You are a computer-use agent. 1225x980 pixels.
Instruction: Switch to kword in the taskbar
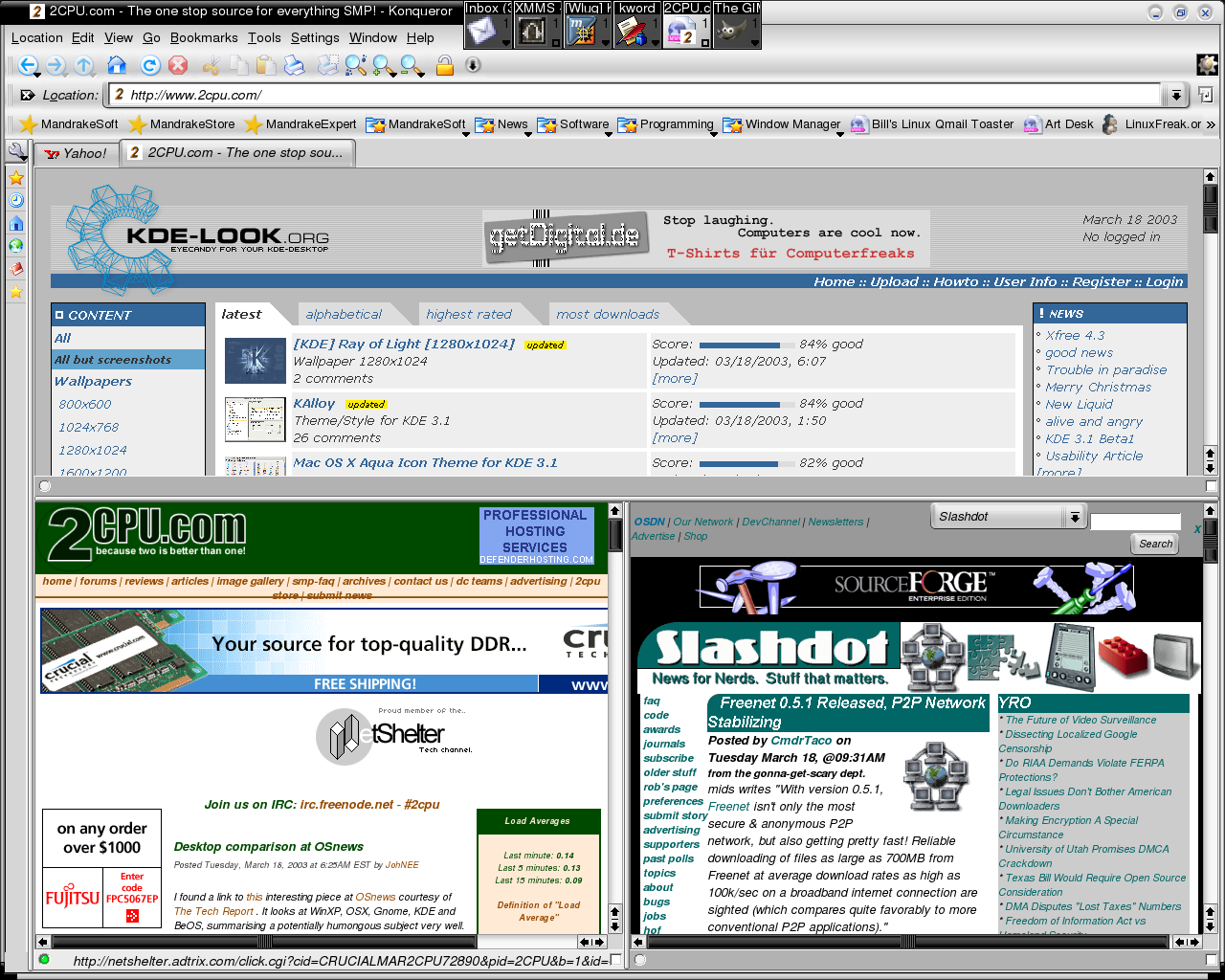(x=636, y=24)
